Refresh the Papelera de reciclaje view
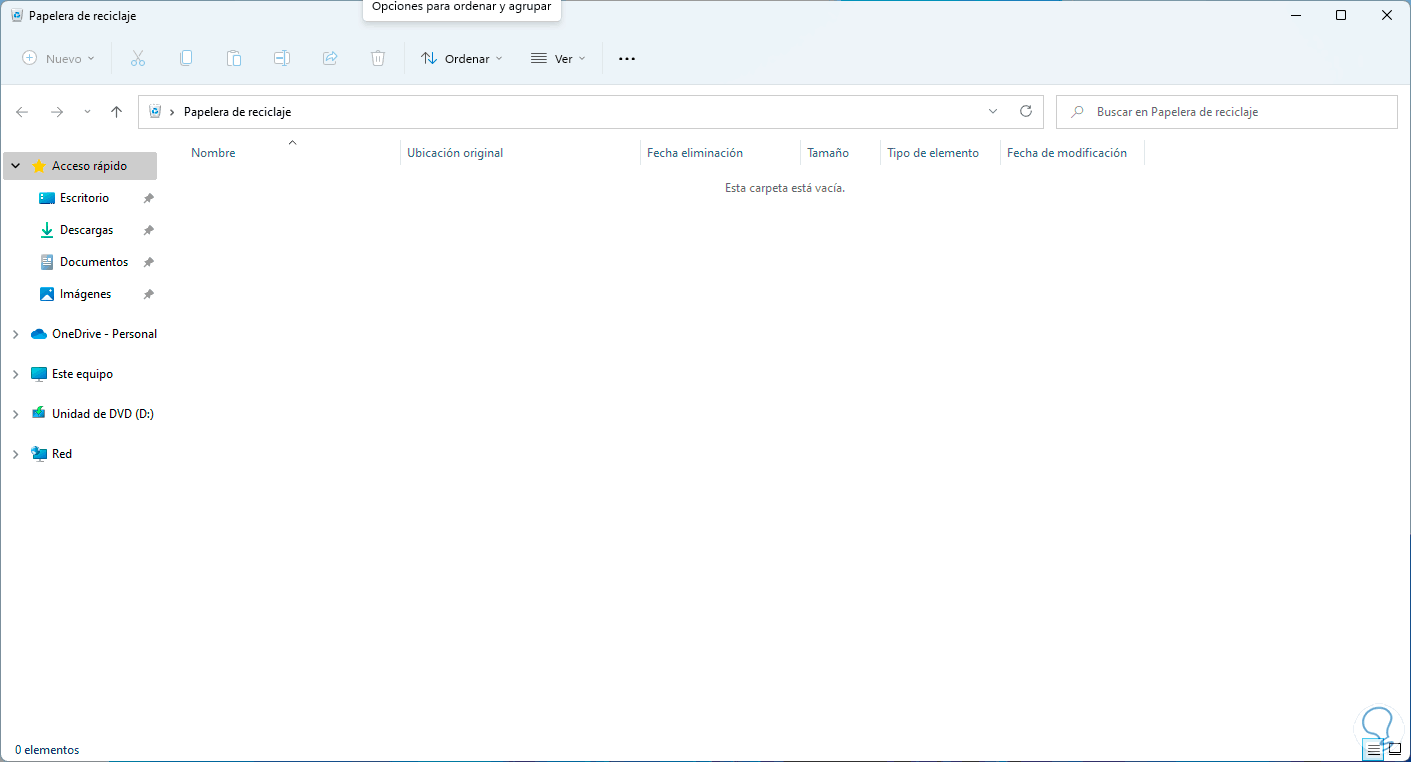Image resolution: width=1411 pixels, height=762 pixels. [1025, 112]
